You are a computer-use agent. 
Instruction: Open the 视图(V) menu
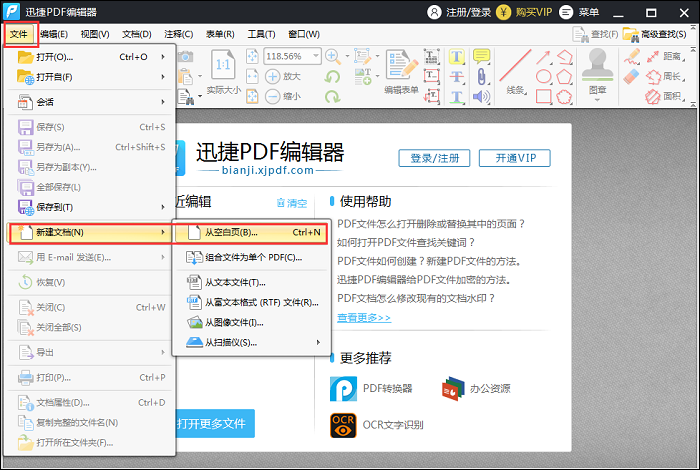[x=95, y=34]
